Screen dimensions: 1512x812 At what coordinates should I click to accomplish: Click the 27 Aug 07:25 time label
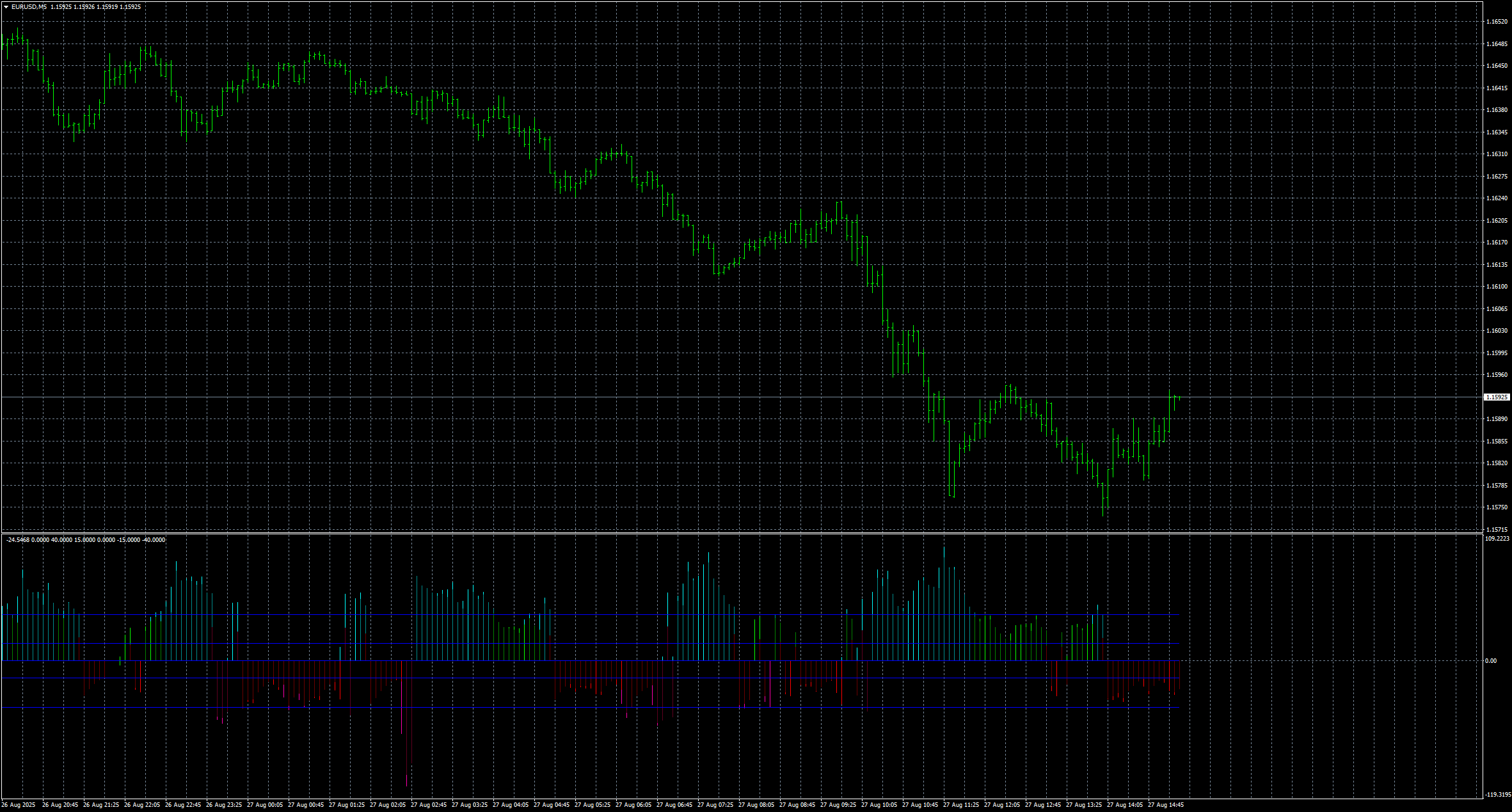click(715, 805)
